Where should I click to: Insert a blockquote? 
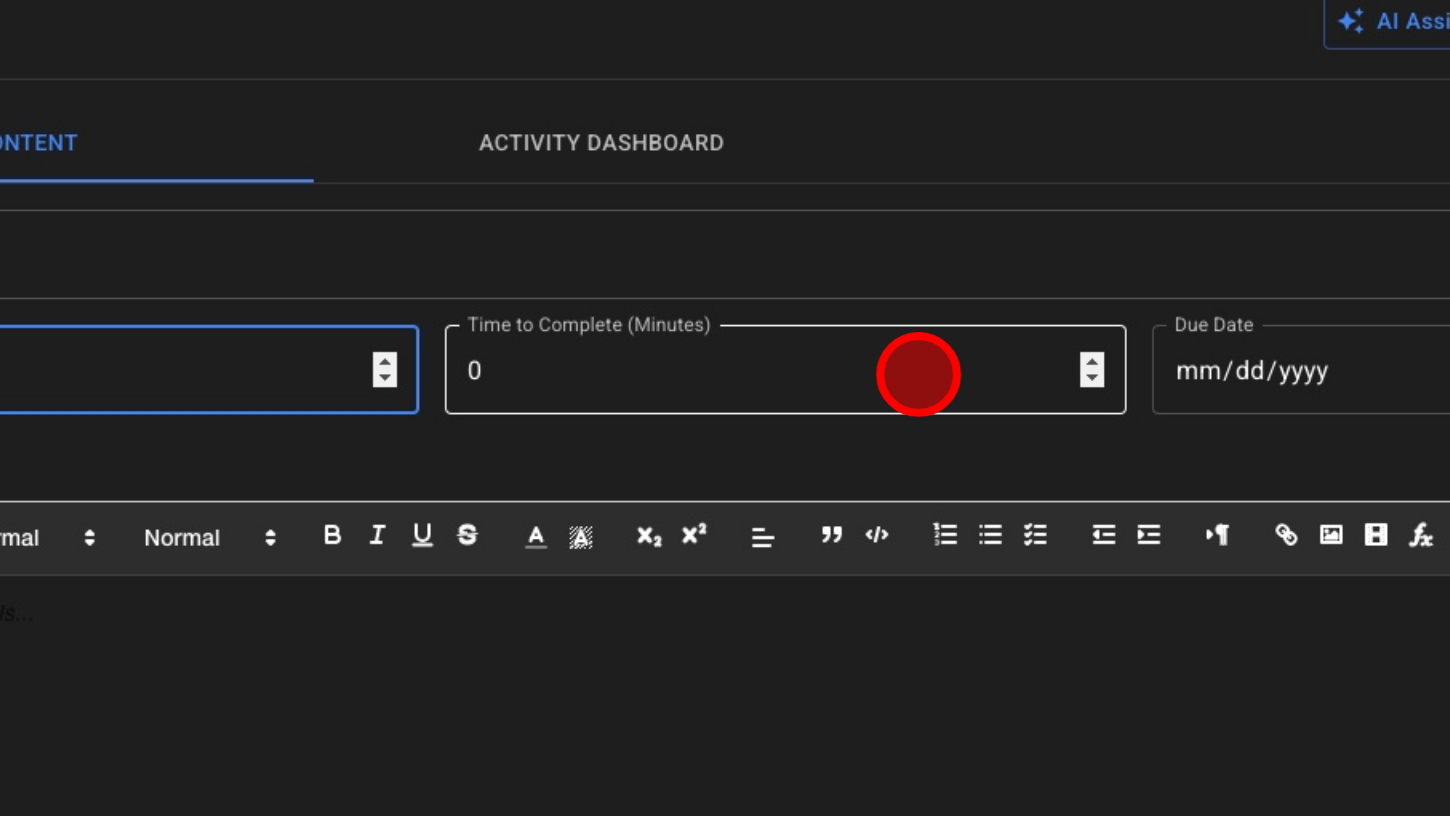point(831,535)
